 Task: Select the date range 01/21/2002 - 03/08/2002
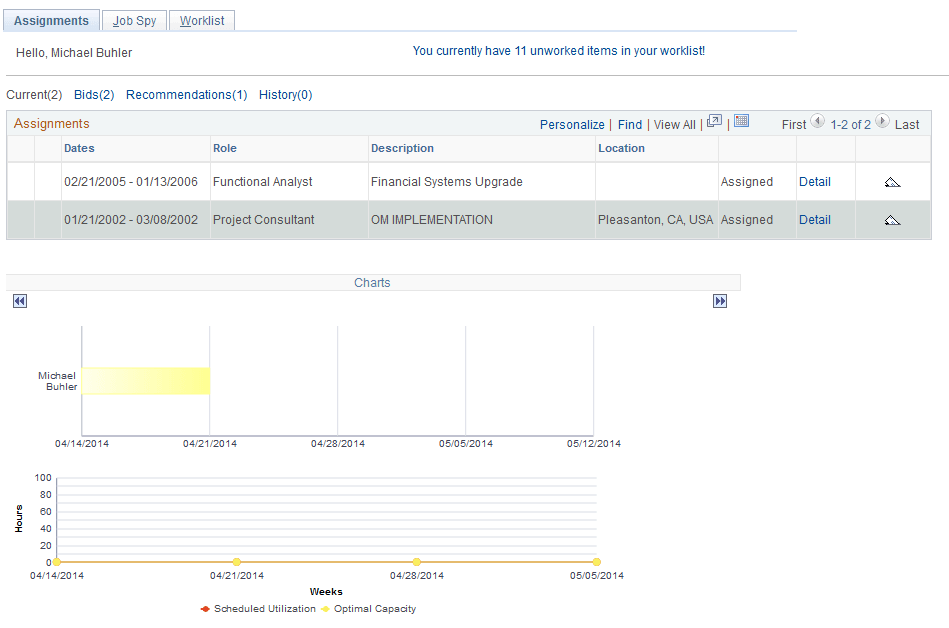pos(131,220)
